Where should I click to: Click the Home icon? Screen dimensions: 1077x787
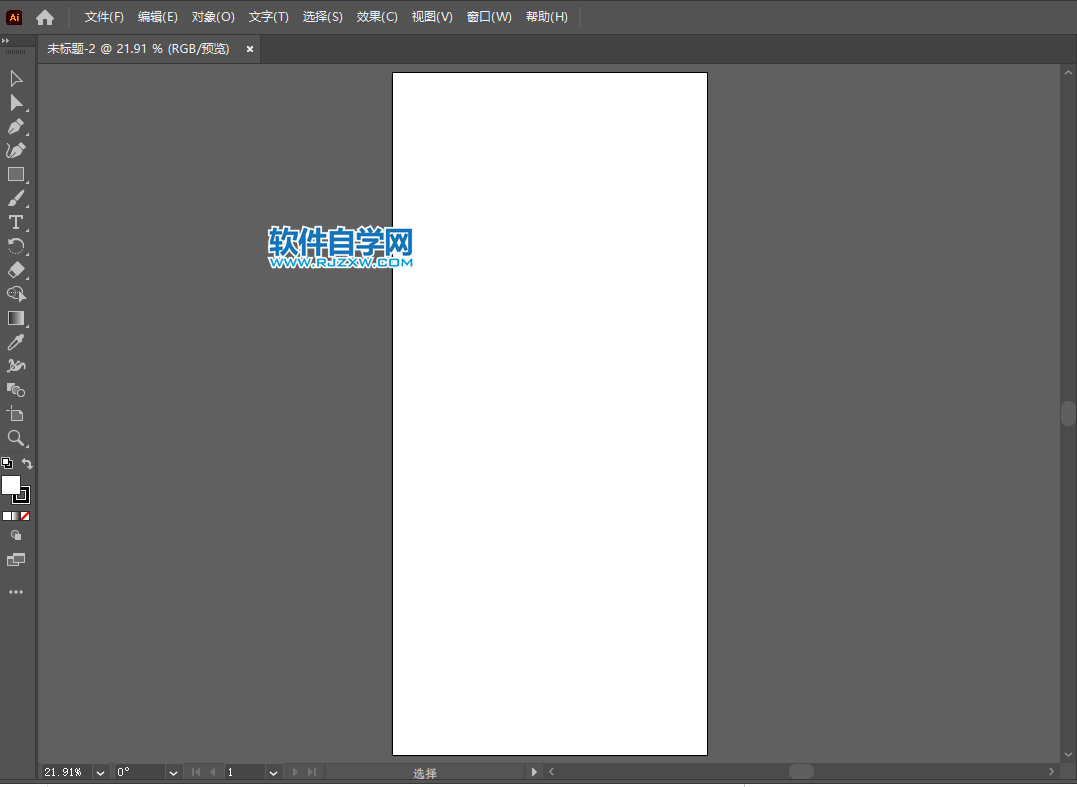click(45, 17)
